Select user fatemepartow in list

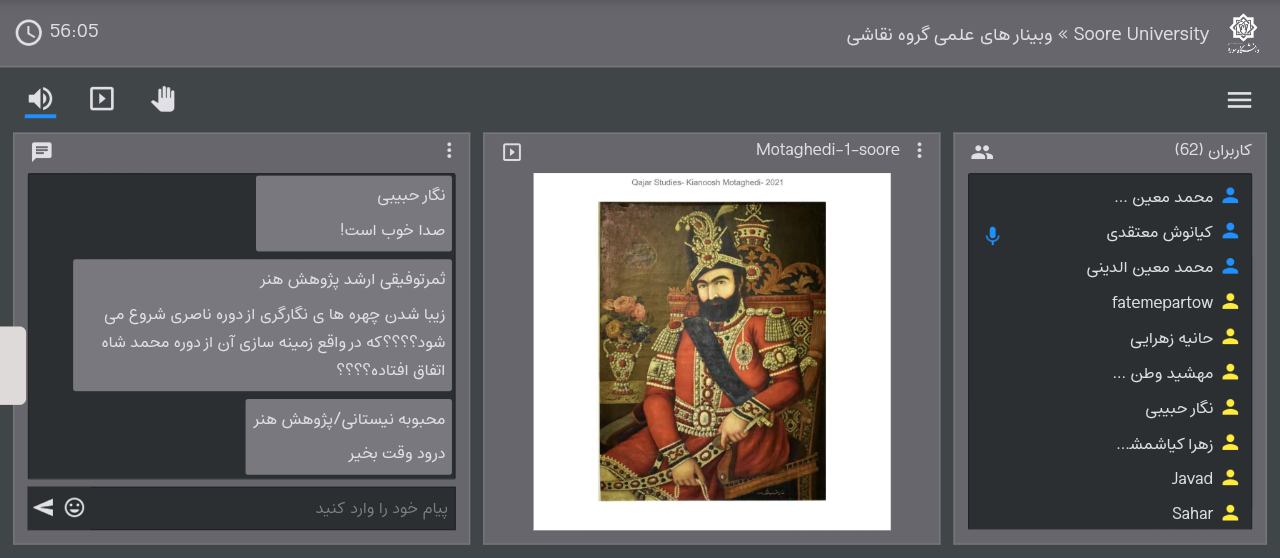click(1162, 302)
